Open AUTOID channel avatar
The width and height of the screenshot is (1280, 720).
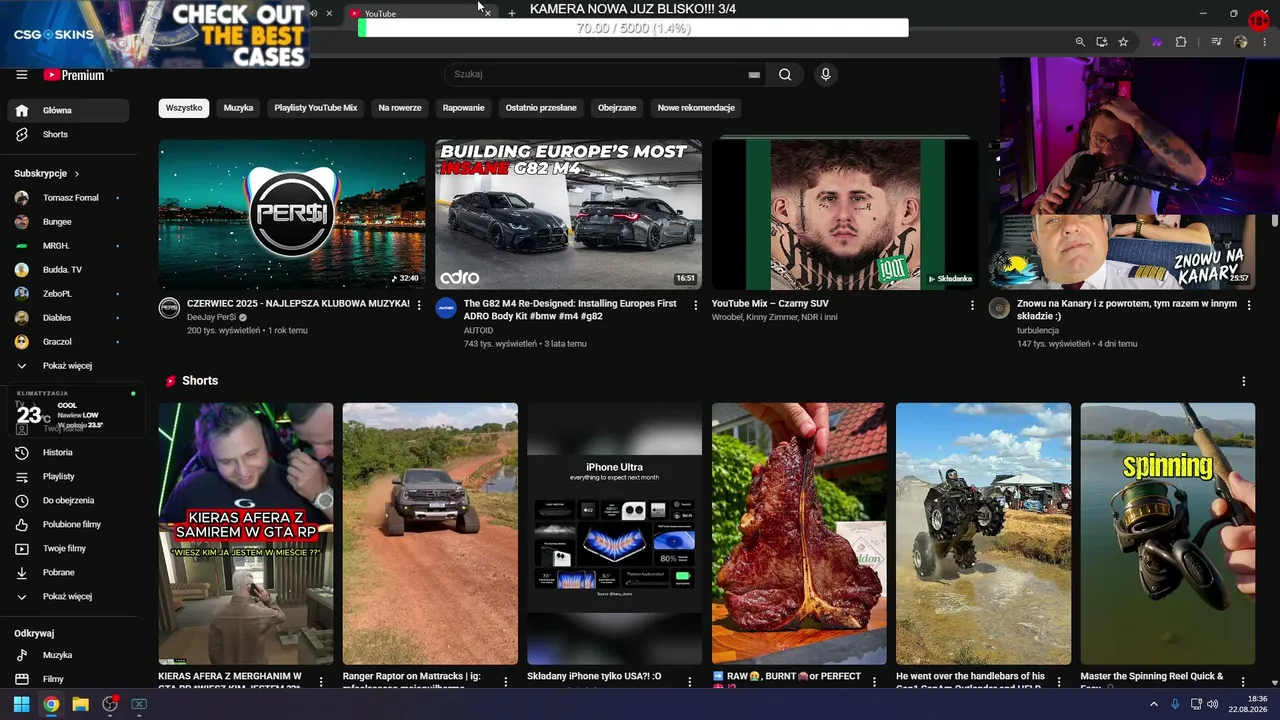[446, 308]
